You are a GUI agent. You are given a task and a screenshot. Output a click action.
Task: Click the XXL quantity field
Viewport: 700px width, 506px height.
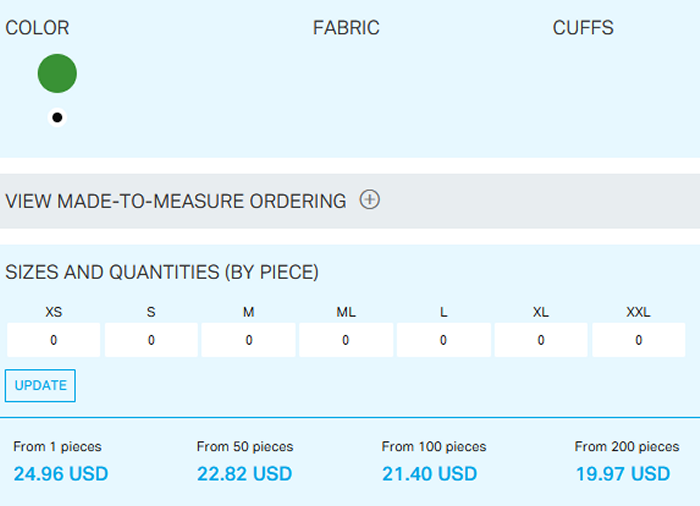click(x=638, y=340)
